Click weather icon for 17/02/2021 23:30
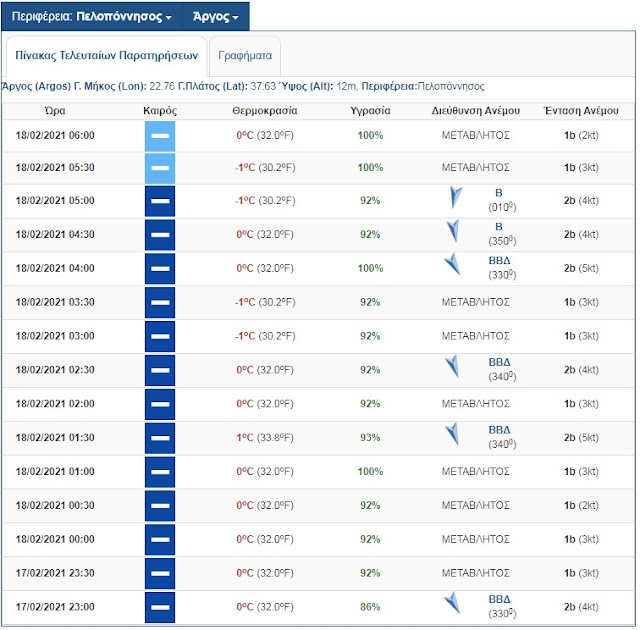This screenshot has width=640, height=630. (x=160, y=574)
